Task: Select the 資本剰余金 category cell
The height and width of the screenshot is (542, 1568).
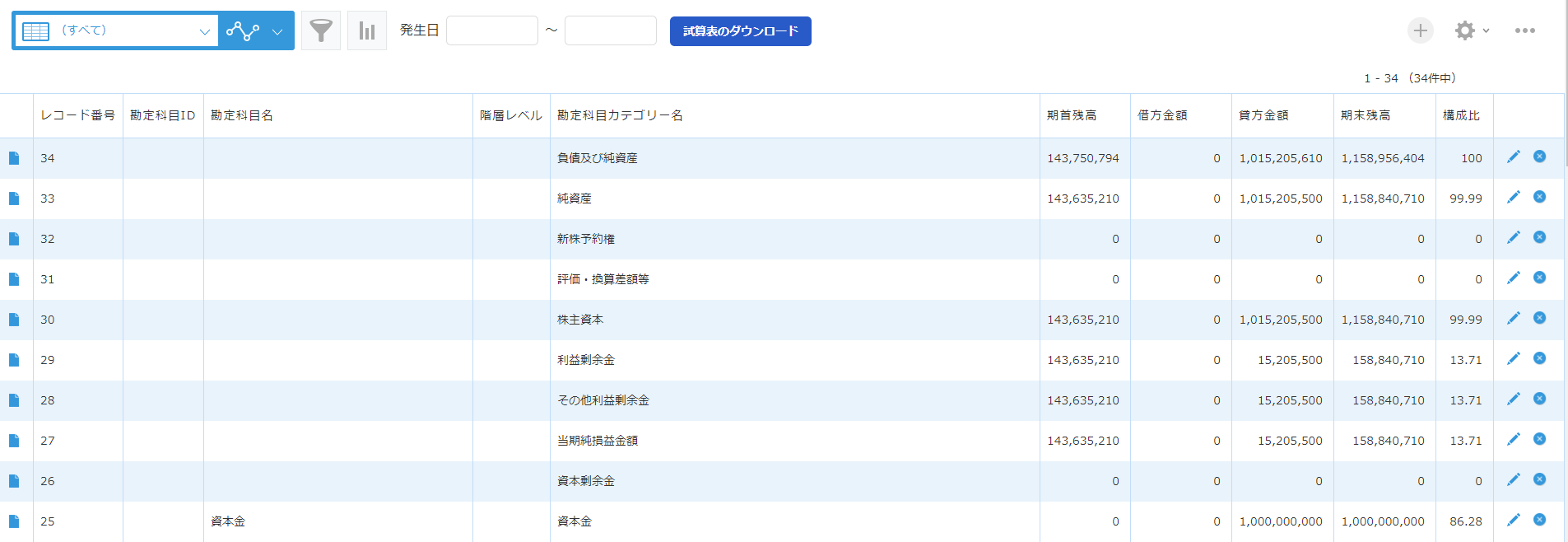Action: click(x=795, y=481)
